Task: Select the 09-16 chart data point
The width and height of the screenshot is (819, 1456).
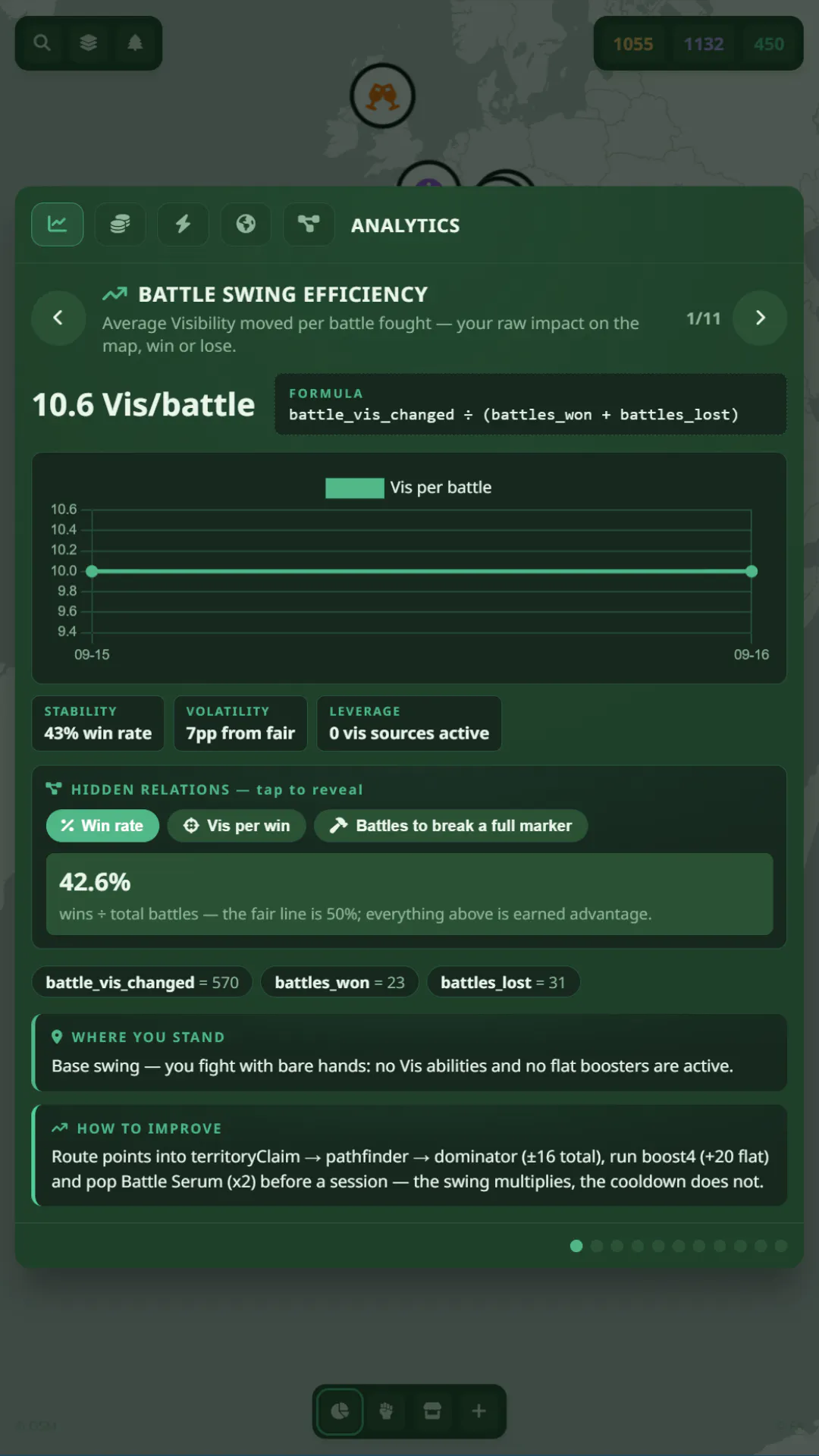Action: (x=752, y=571)
